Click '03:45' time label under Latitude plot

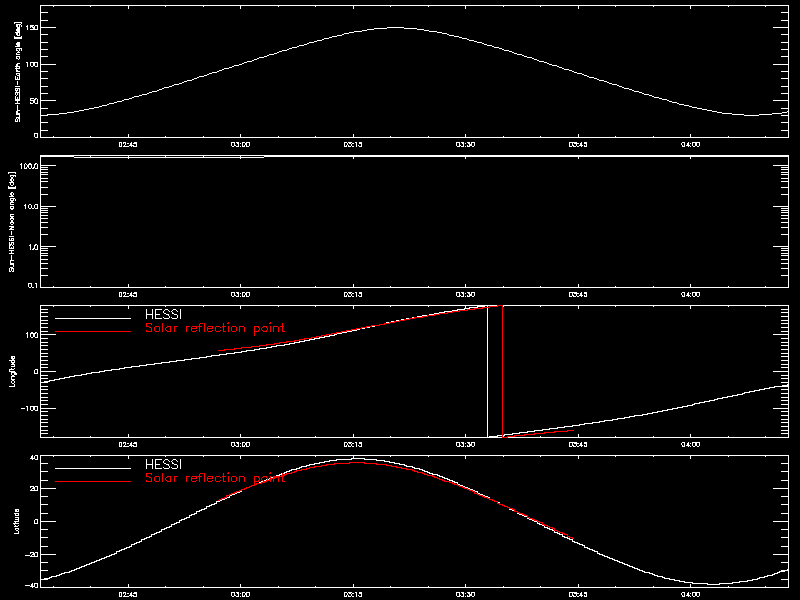(x=578, y=594)
